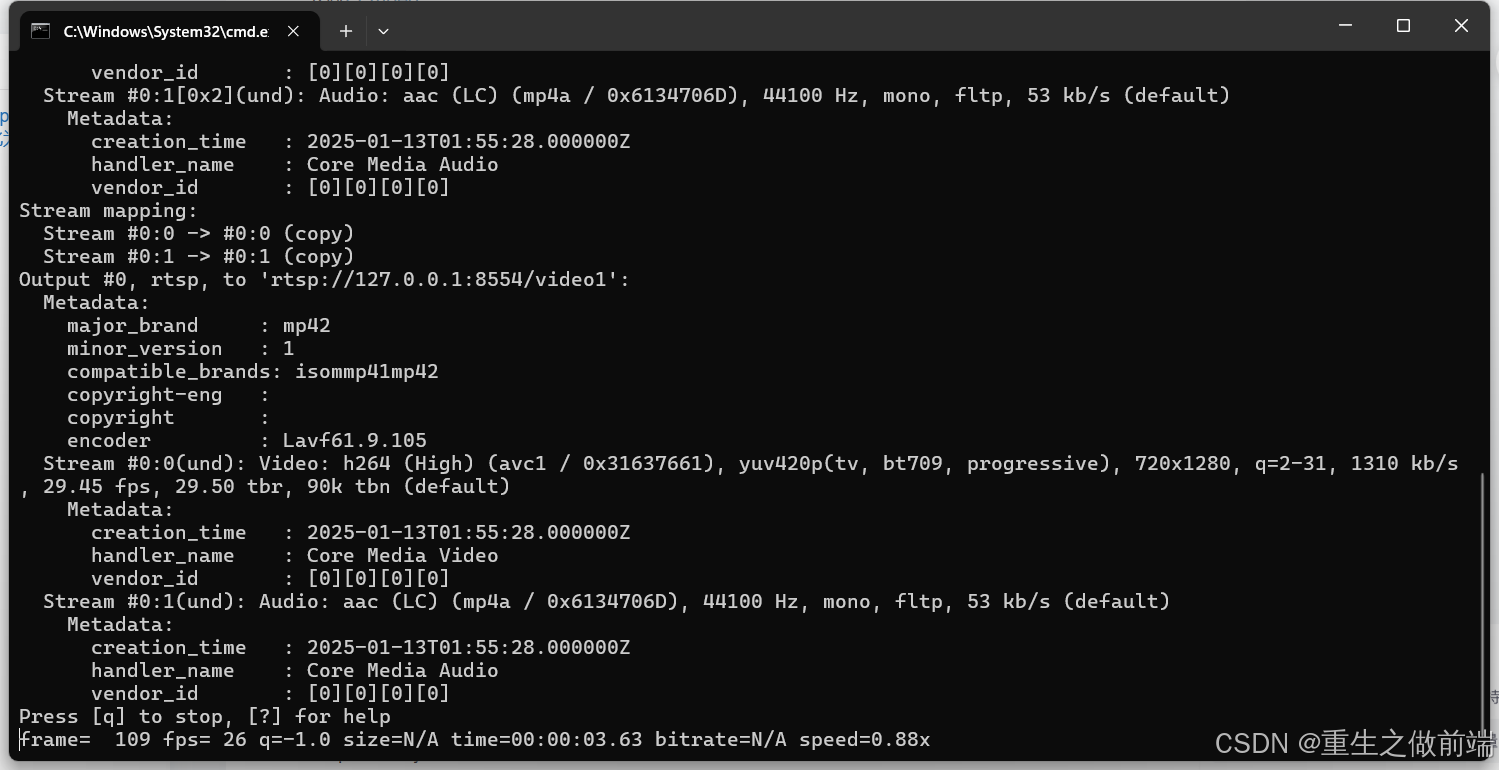Click the maximize window button
The image size is (1499, 770).
pos(1403,26)
